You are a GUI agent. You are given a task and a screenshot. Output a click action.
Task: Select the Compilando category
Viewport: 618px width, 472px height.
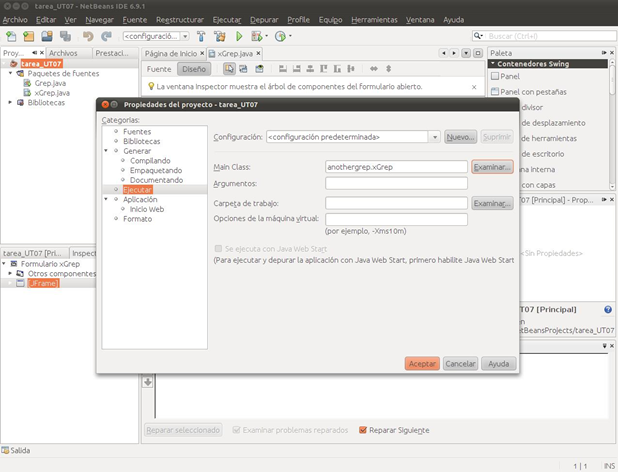pos(150,161)
